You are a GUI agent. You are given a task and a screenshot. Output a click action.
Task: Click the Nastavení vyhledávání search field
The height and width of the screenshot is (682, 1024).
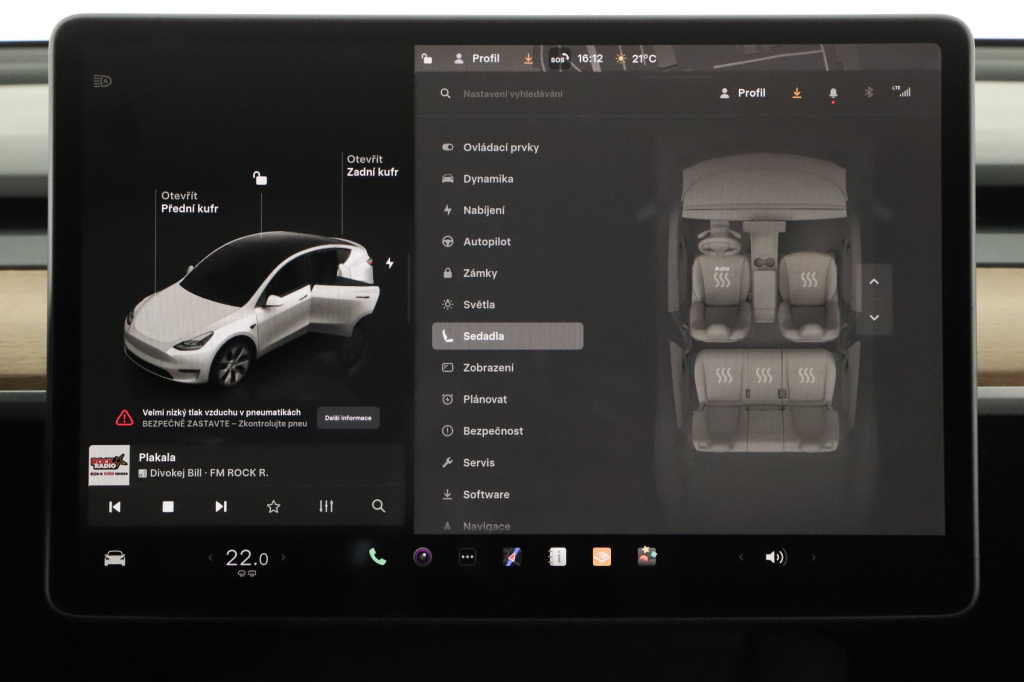tap(513, 94)
